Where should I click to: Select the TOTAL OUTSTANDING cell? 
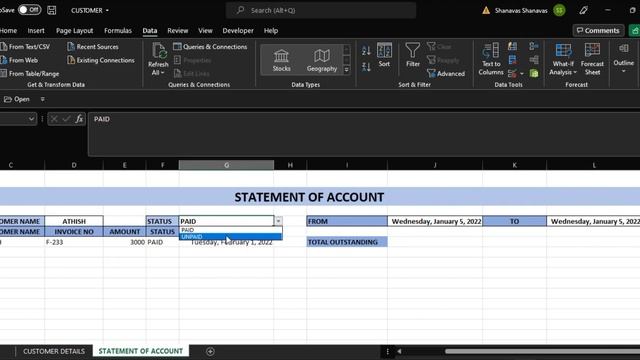pos(347,242)
